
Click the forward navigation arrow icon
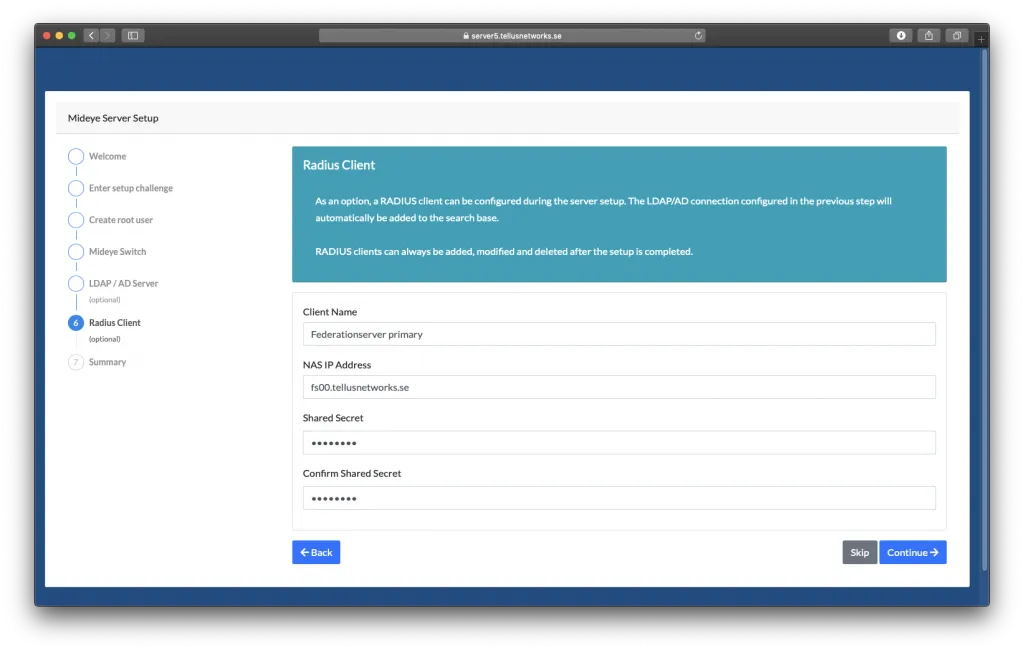[106, 35]
